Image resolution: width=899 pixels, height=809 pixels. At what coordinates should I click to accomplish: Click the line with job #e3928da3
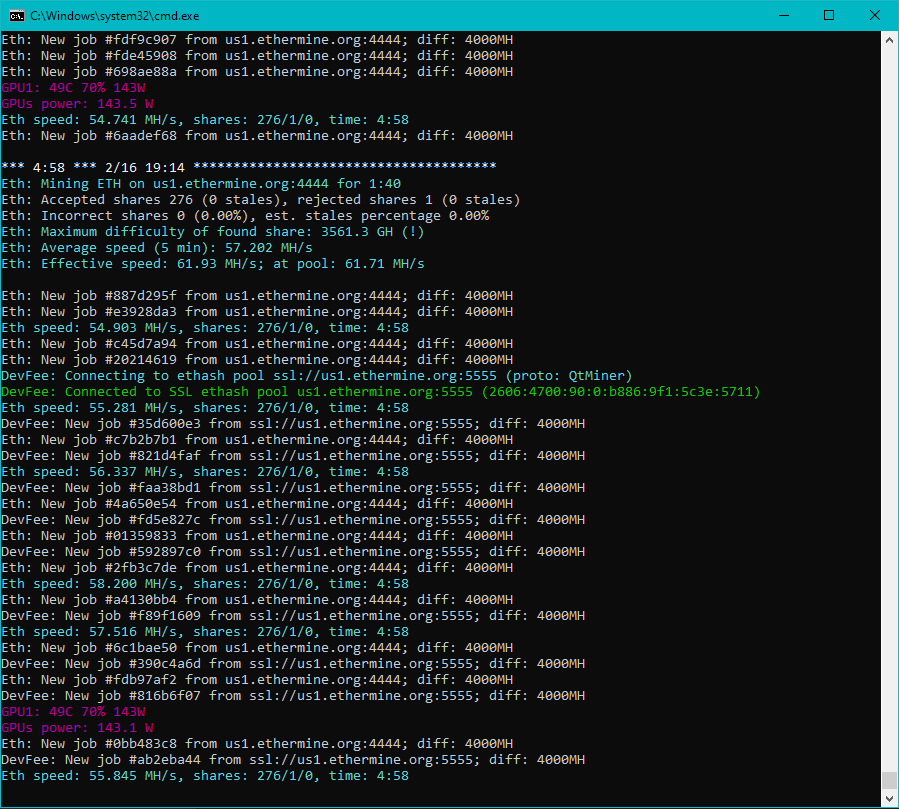tap(257, 311)
